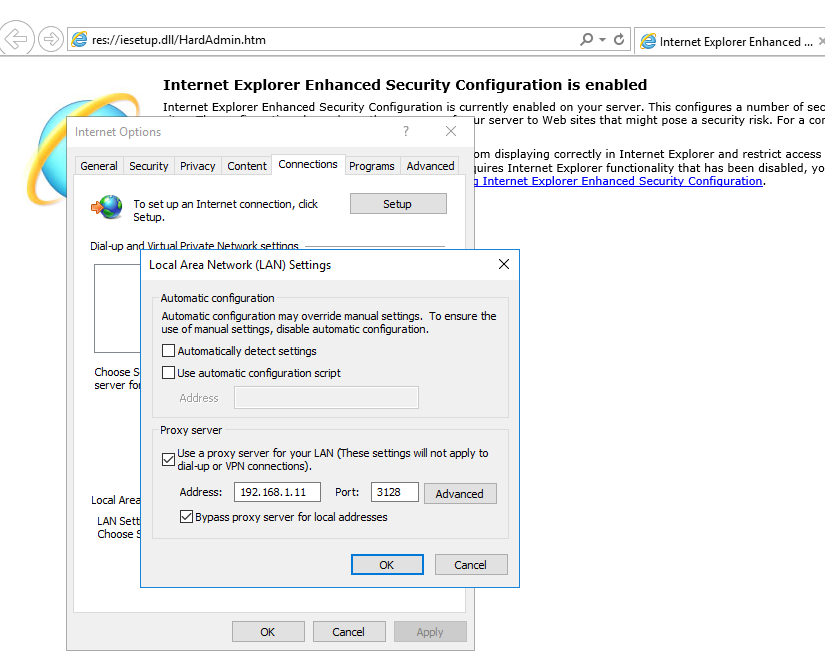Close the LAN Settings dialog with X
Image resolution: width=825 pixels, height=665 pixels.
tap(504, 264)
